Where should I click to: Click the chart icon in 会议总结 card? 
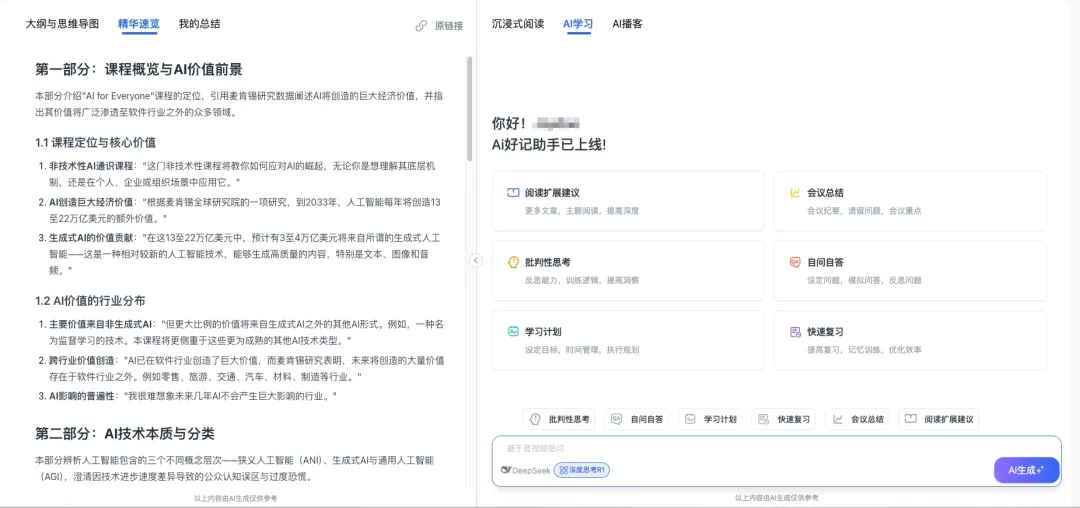pyautogui.click(x=795, y=193)
